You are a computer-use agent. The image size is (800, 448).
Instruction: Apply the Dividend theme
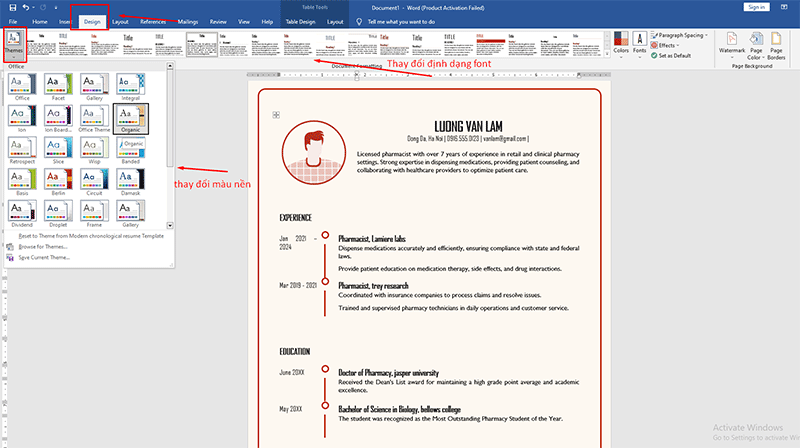click(x=22, y=213)
